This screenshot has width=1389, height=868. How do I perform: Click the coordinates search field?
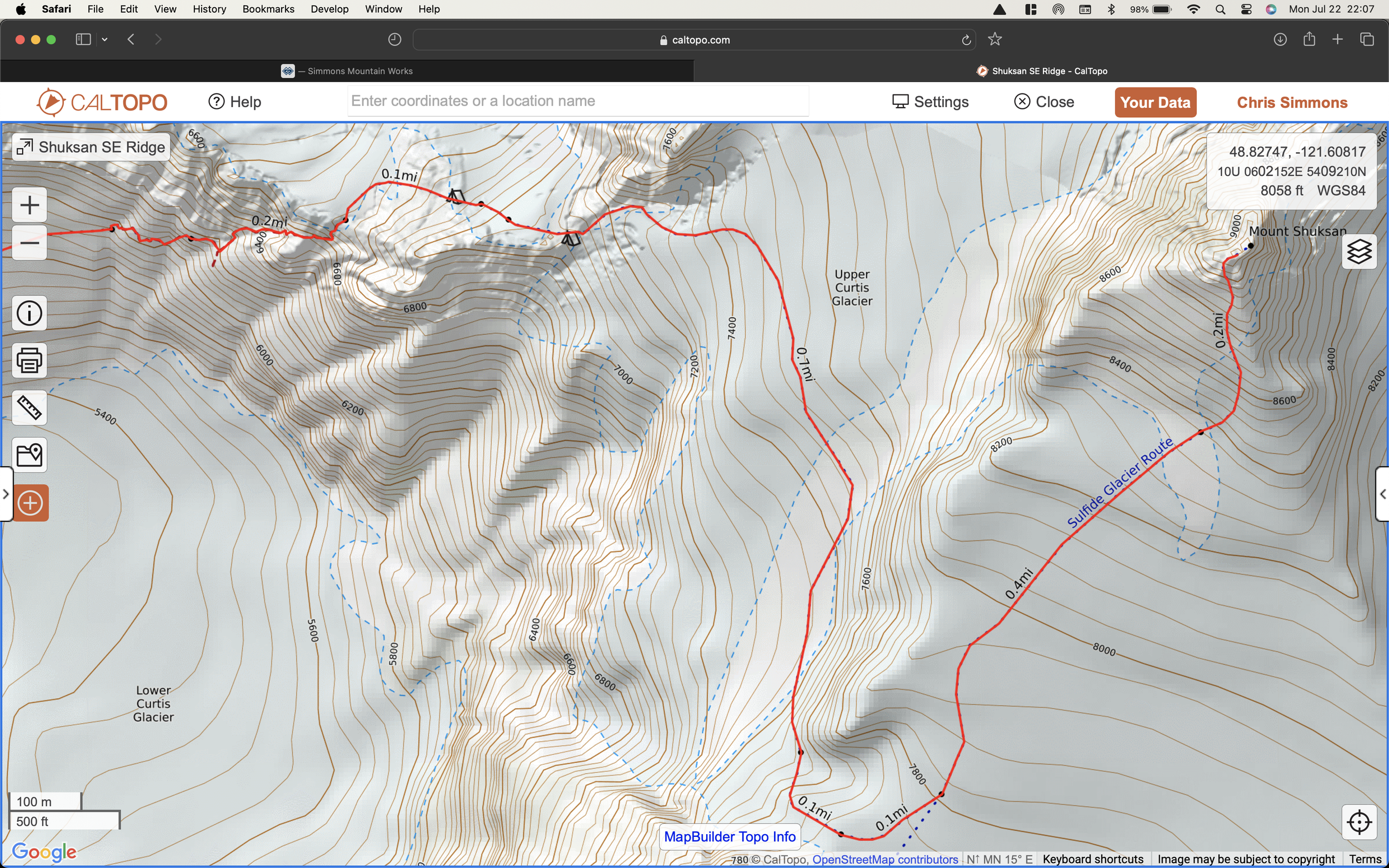click(578, 101)
